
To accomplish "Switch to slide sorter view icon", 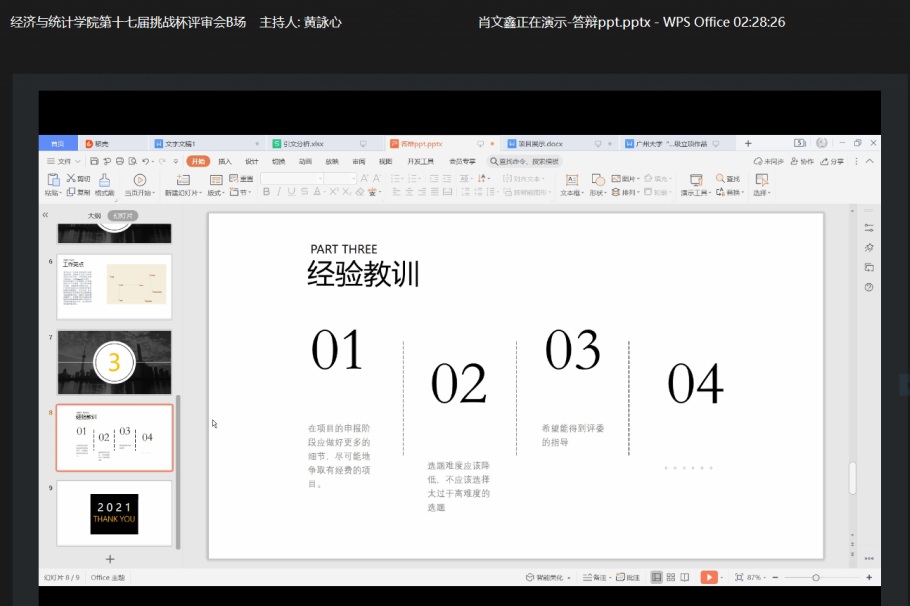I will (x=670, y=577).
